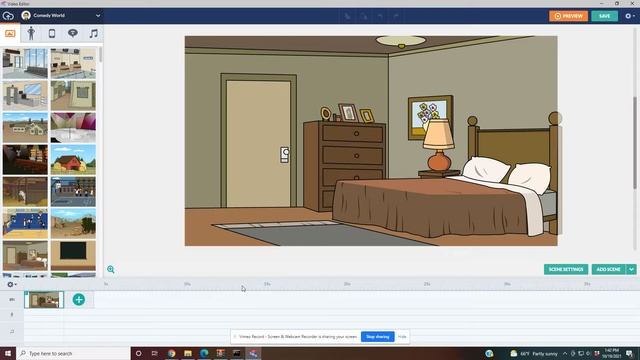Open the timeline settings gear dropdown

tap(11, 284)
